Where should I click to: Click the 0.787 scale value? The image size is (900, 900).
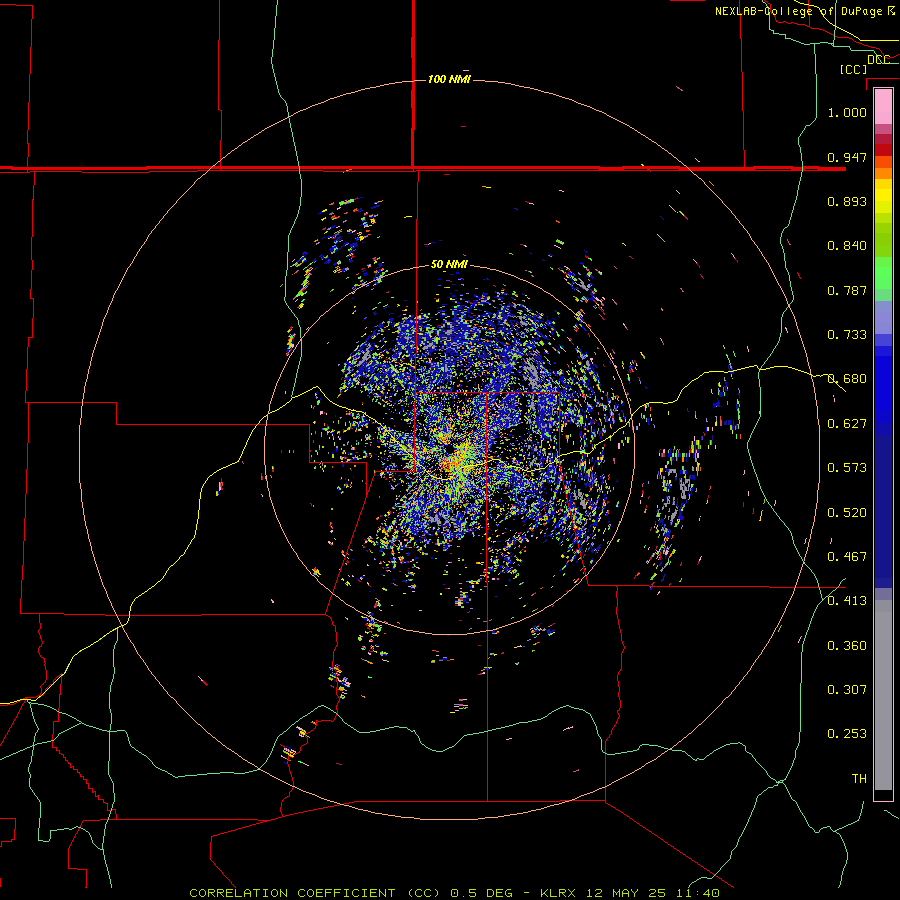coord(847,290)
